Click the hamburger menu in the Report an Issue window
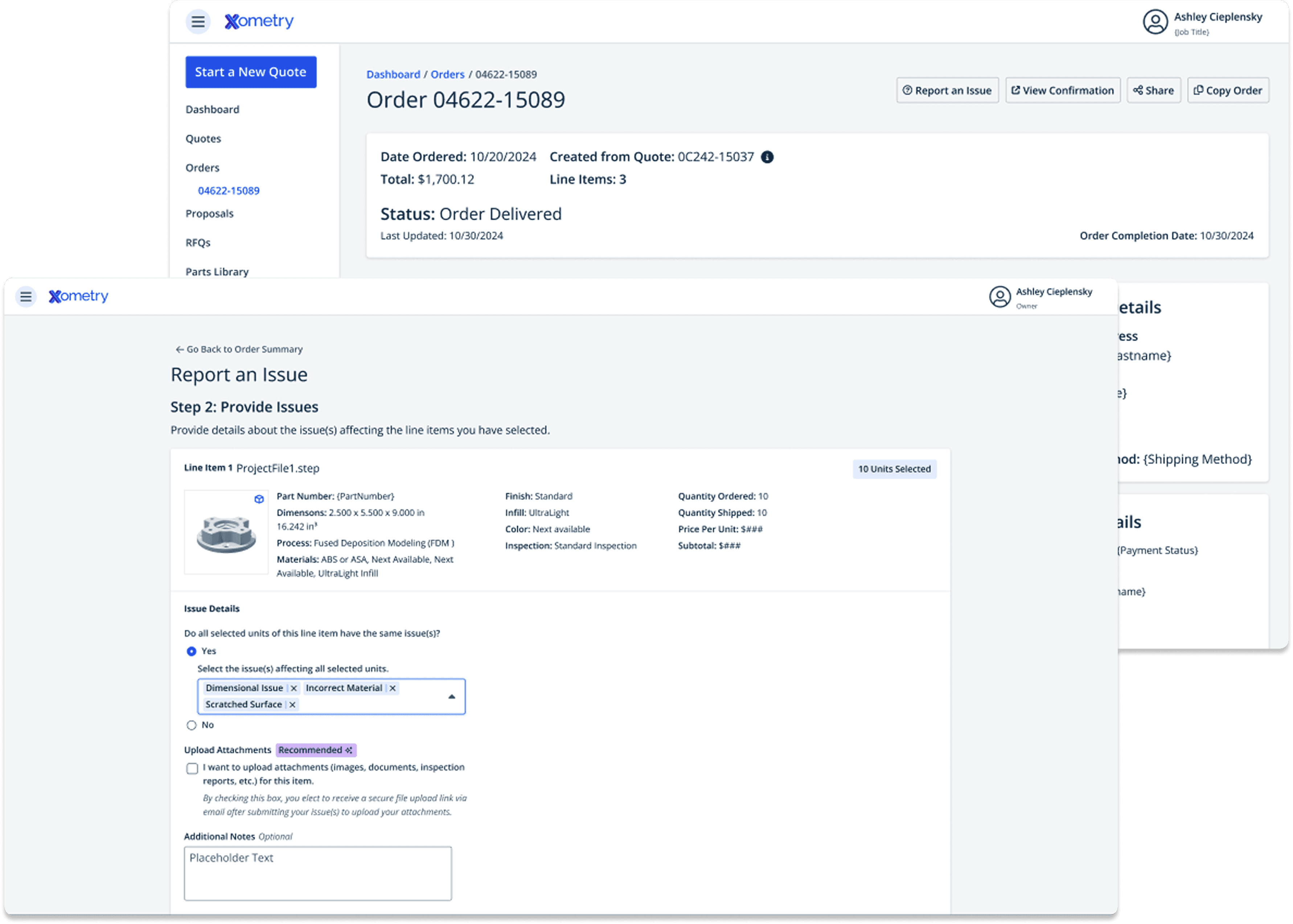Viewport: 1293px width, 924px height. (26, 296)
